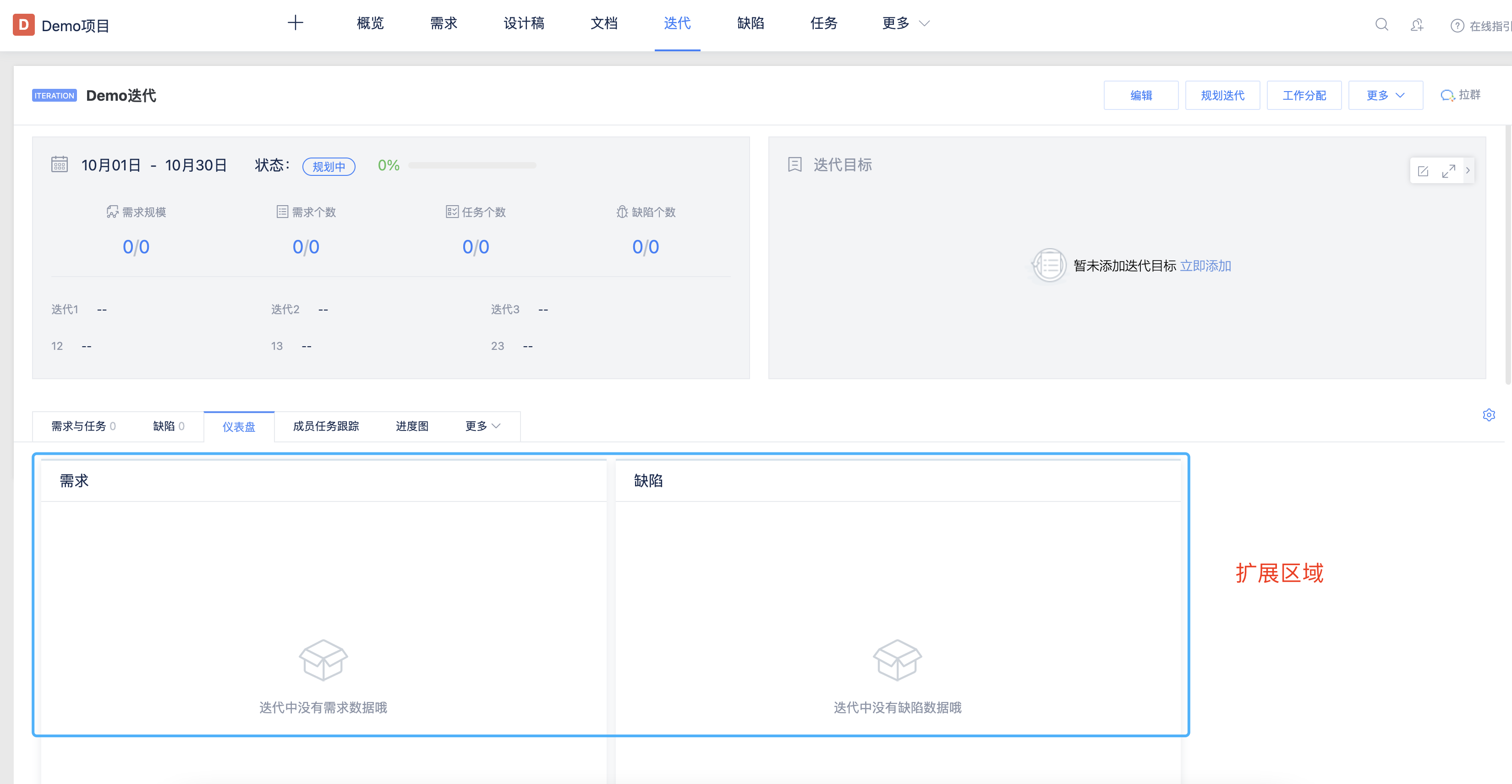Click the 迭代2 field label
The image size is (1512, 784).
[285, 309]
